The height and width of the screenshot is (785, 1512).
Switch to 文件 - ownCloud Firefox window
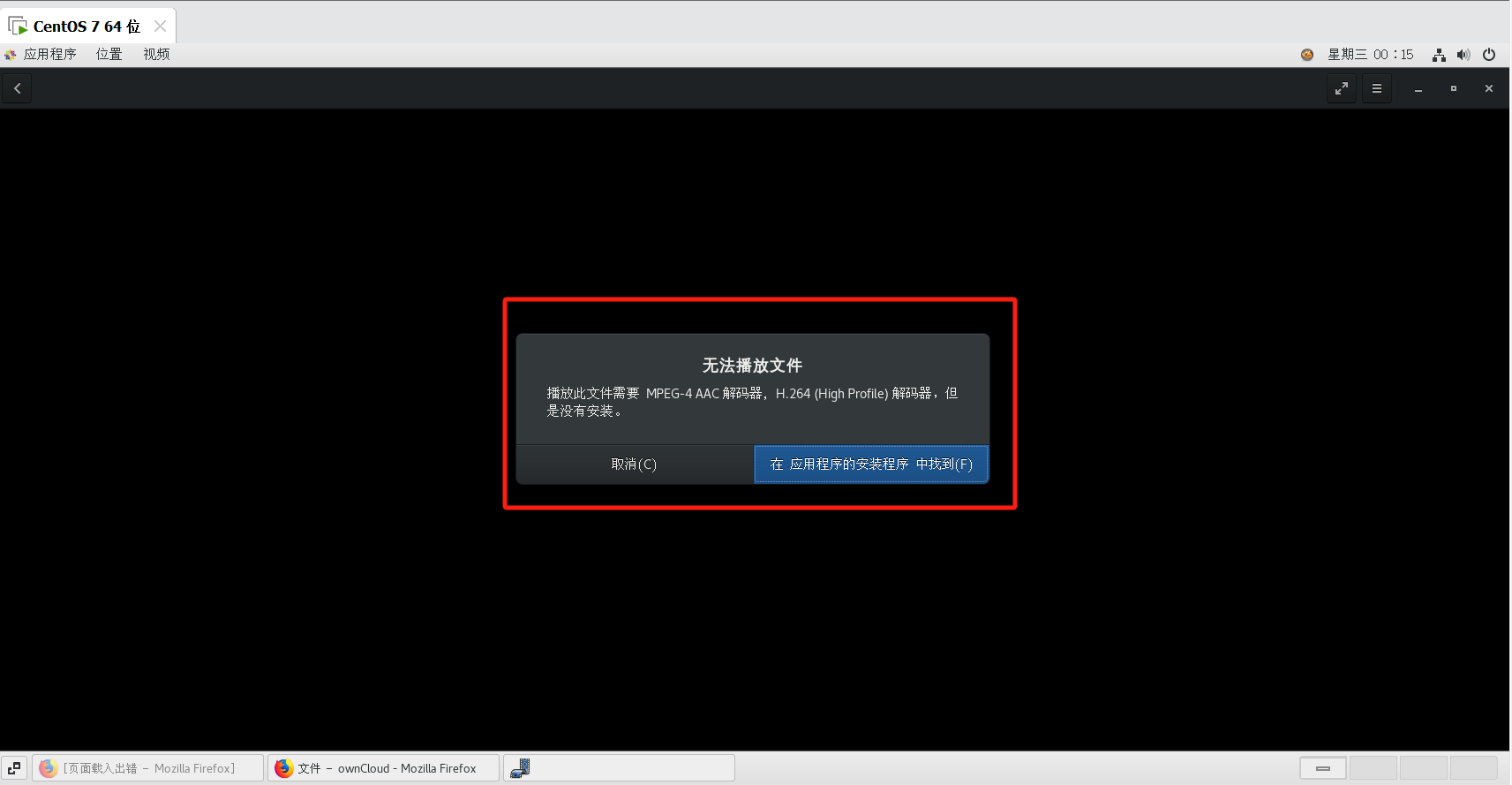[384, 768]
